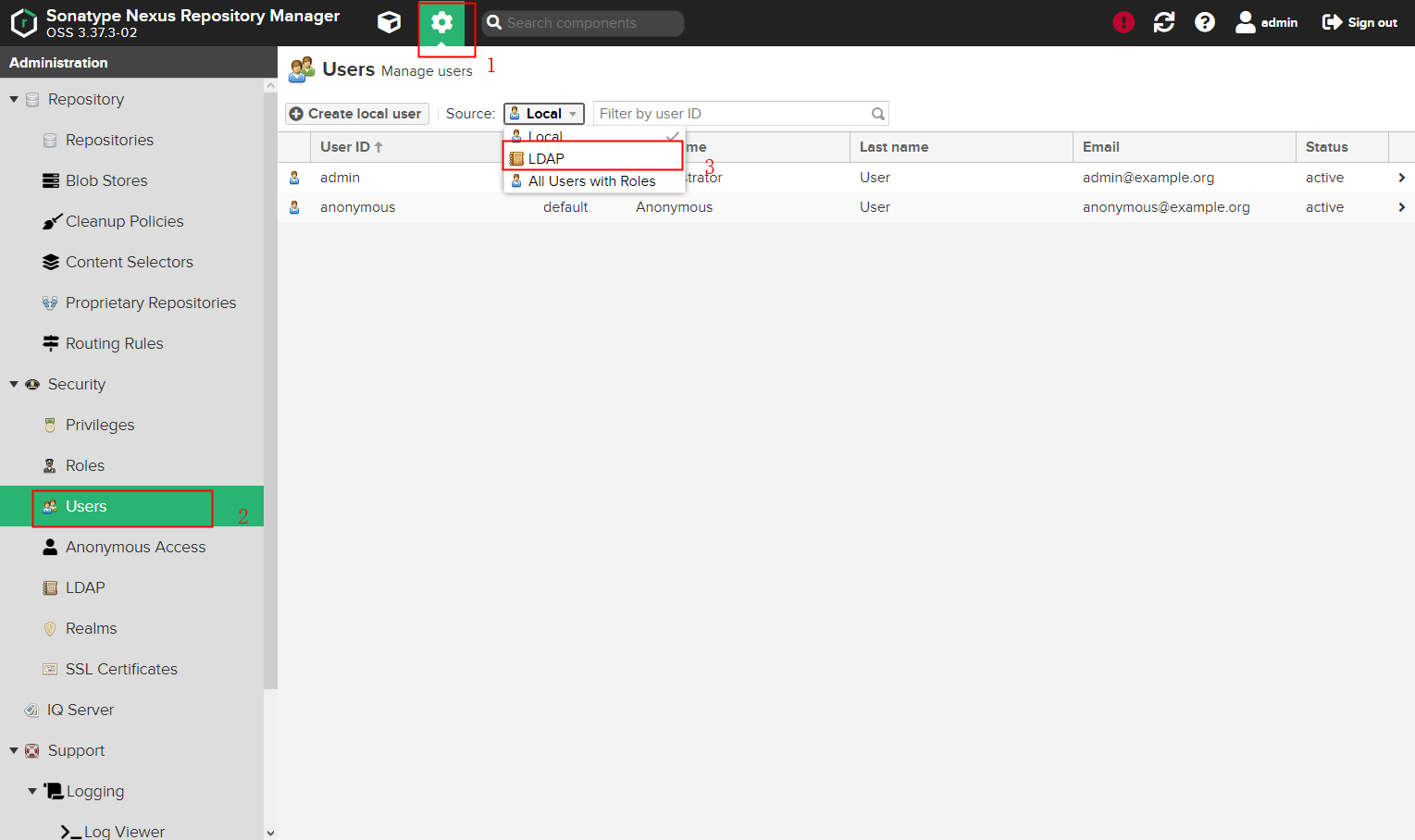The width and height of the screenshot is (1415, 840).
Task: Click the admin user ID cell
Action: [x=340, y=178]
